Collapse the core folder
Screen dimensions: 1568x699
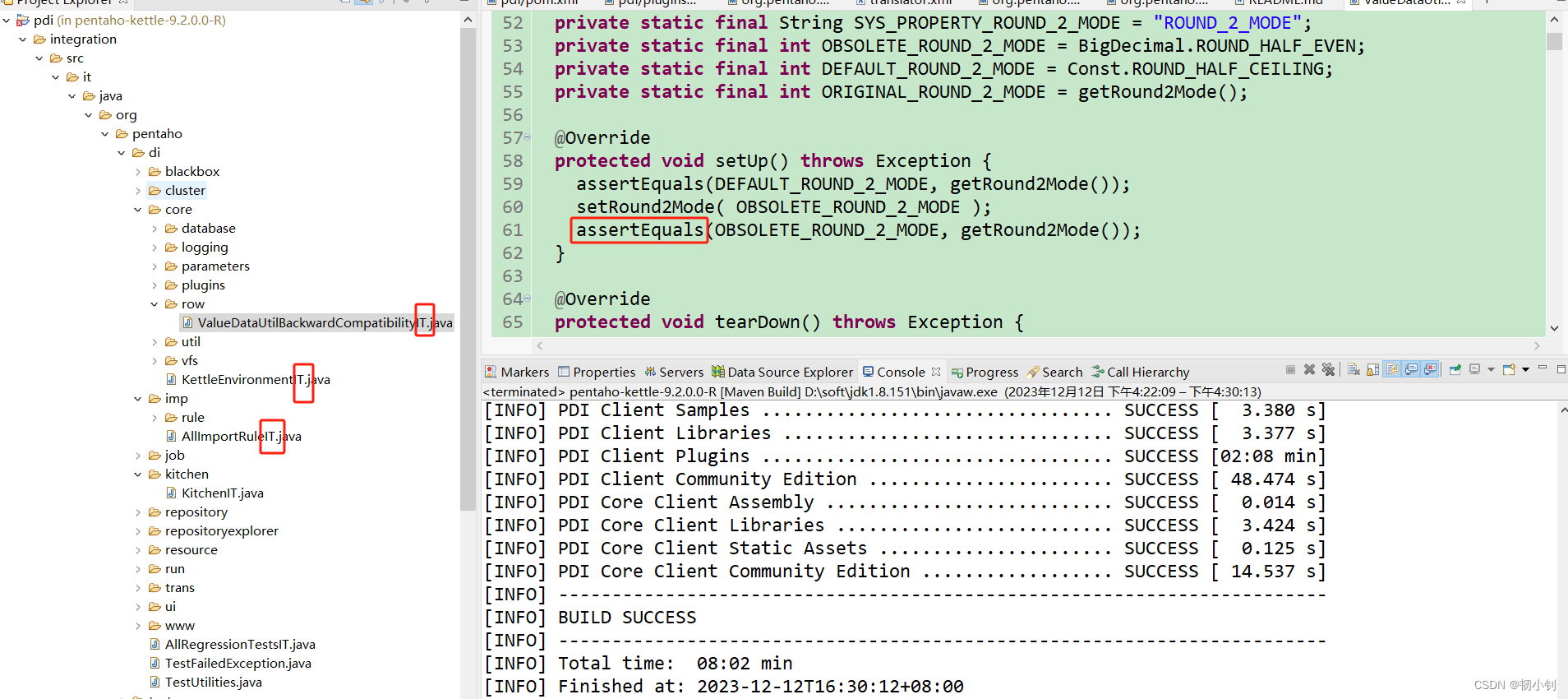click(138, 210)
